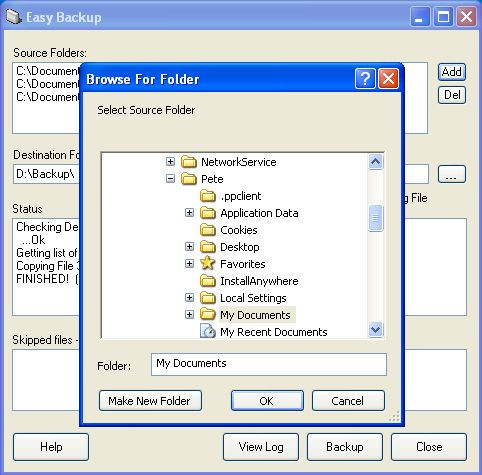Viewport: 482px width, 475px height.
Task: Select the My Recent Documents label
Action: (x=274, y=332)
